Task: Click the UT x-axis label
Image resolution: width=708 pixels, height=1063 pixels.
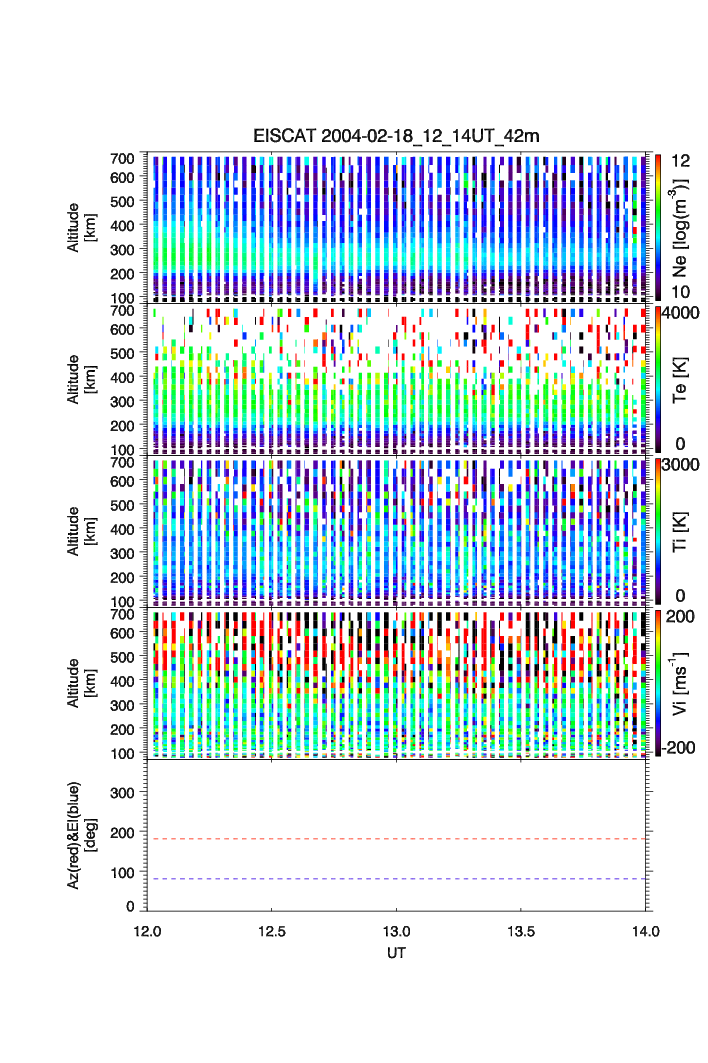Action: pos(397,953)
